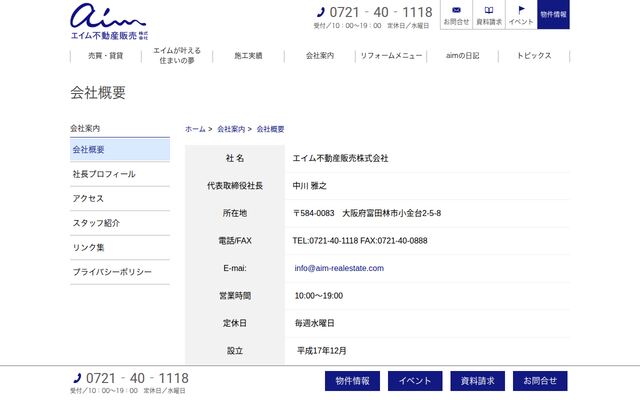Open the エイムが叶える住まいの夢 menu item
The width and height of the screenshot is (640, 400).
(x=177, y=56)
